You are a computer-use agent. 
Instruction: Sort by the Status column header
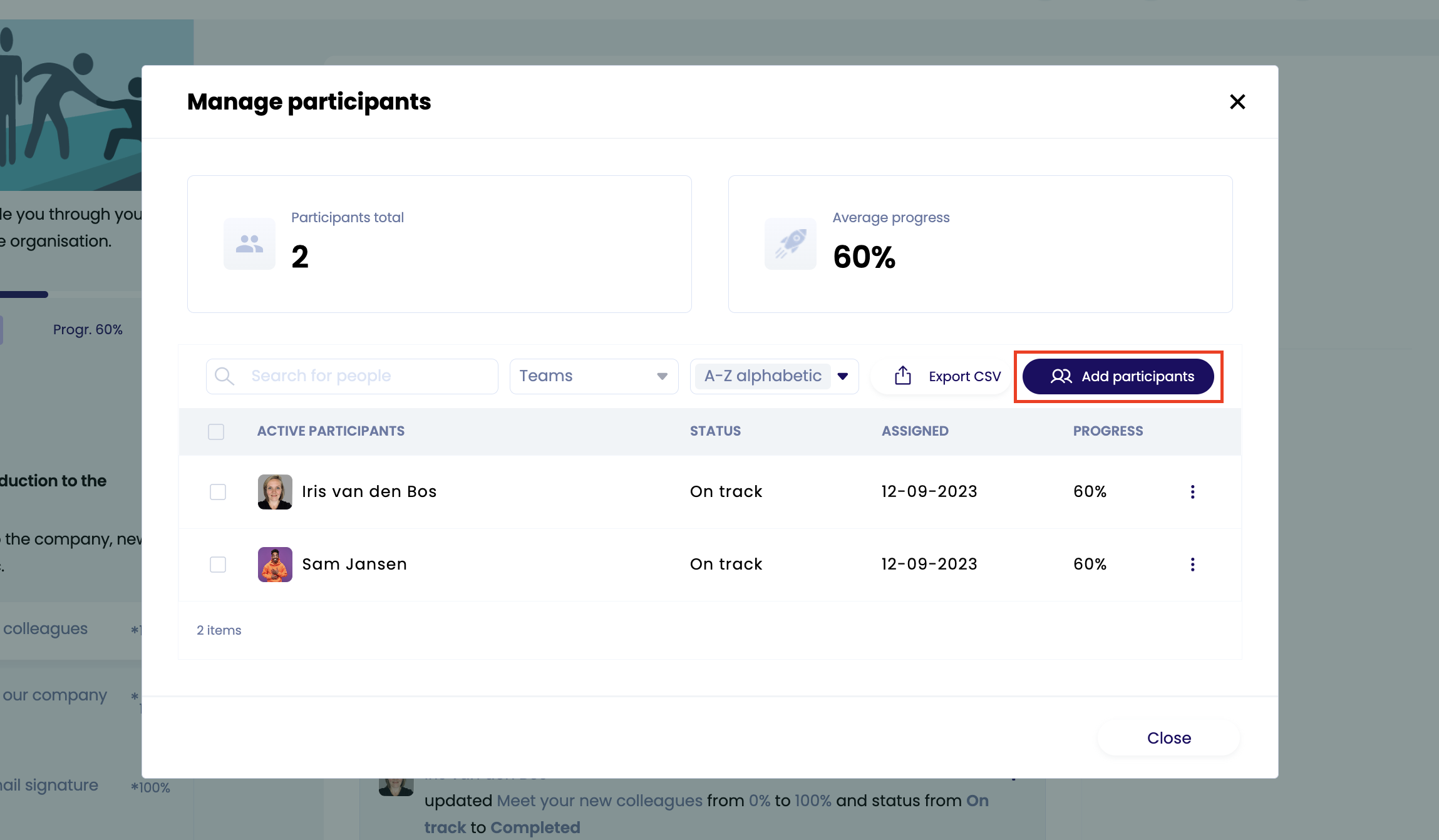(715, 431)
